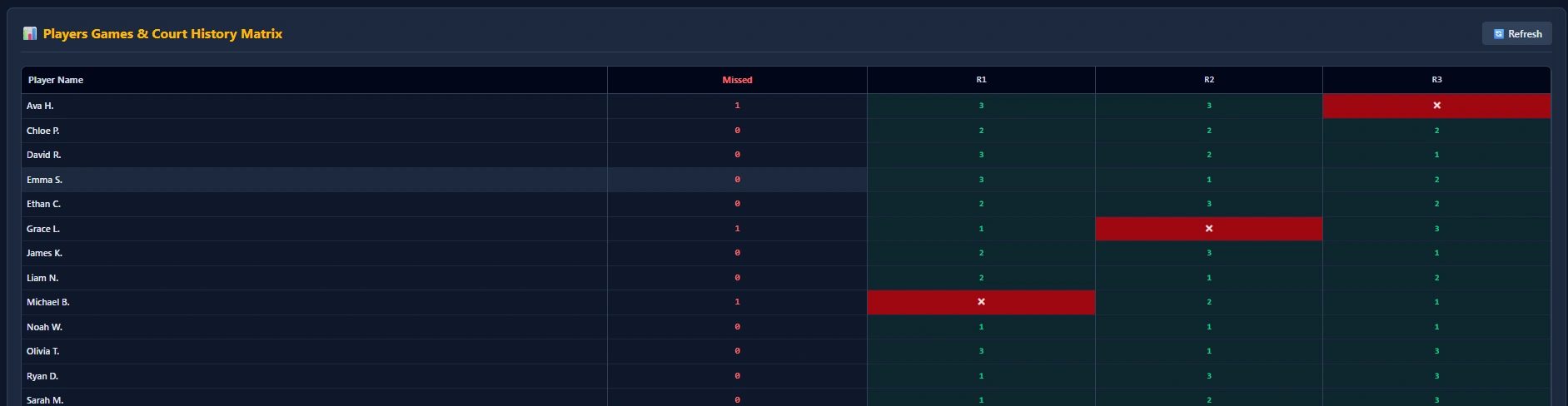Select player name Noah W.

(x=44, y=327)
